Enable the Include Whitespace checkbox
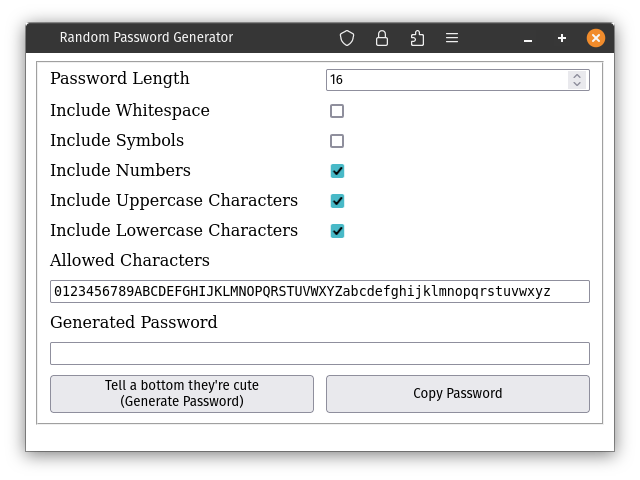640x480 pixels. point(337,111)
